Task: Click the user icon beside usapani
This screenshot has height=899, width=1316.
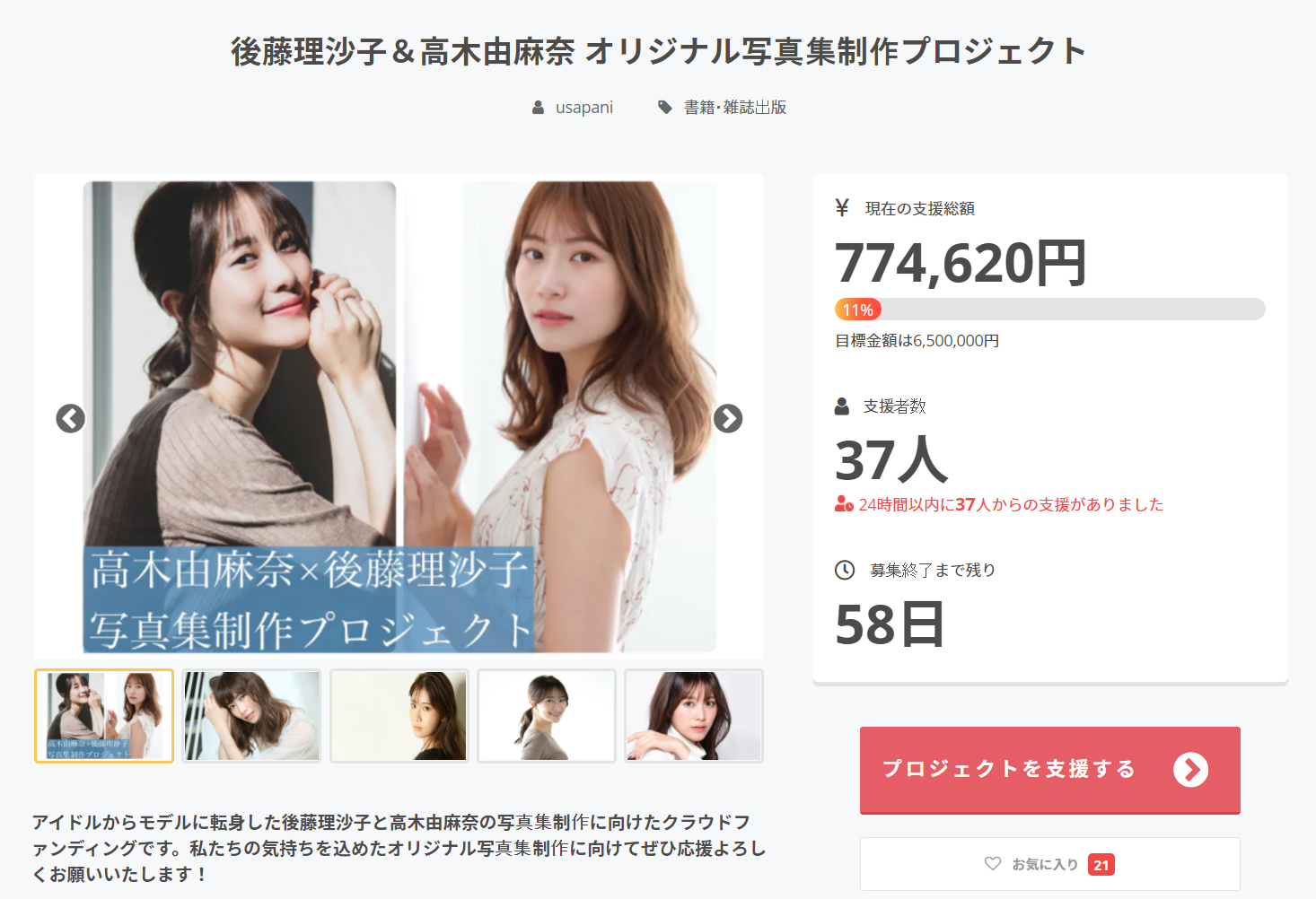Action: (538, 108)
